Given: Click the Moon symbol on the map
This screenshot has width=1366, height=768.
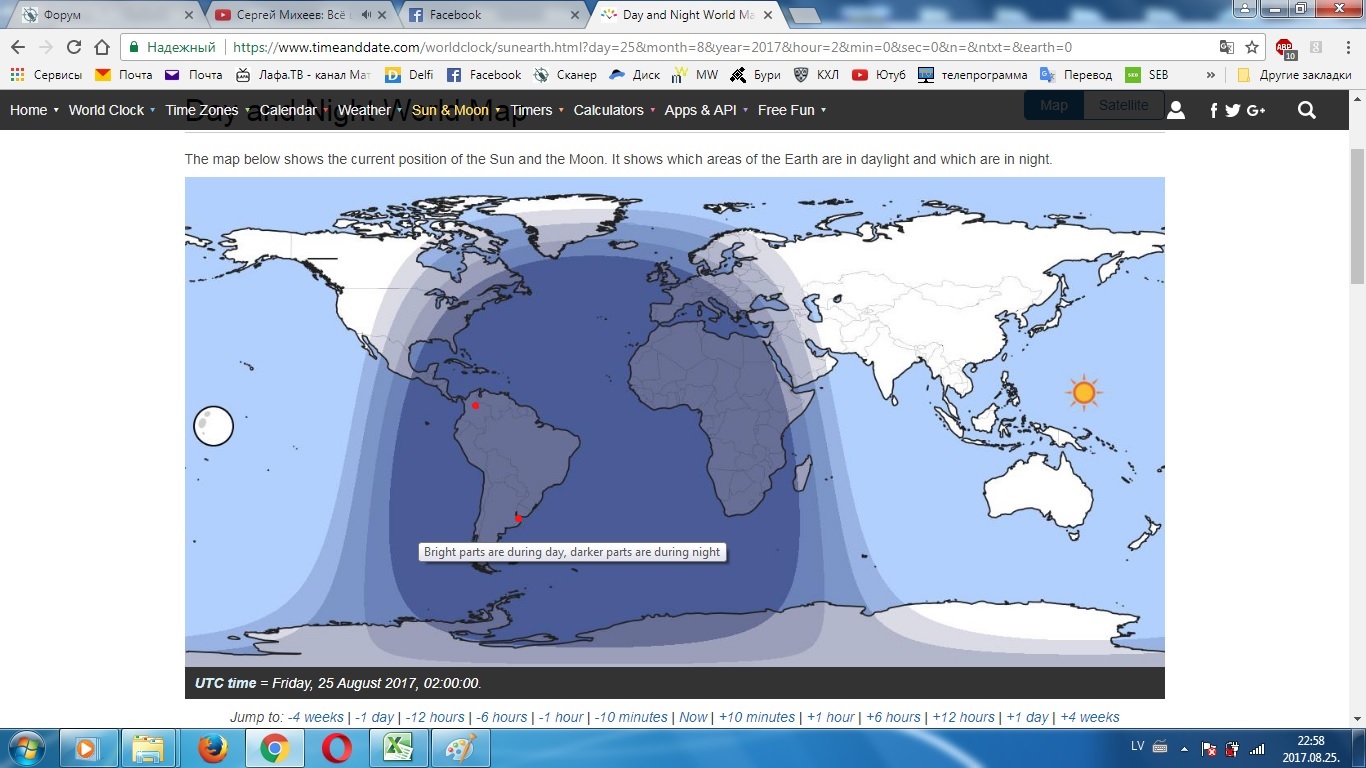Looking at the screenshot, I should click(x=213, y=426).
